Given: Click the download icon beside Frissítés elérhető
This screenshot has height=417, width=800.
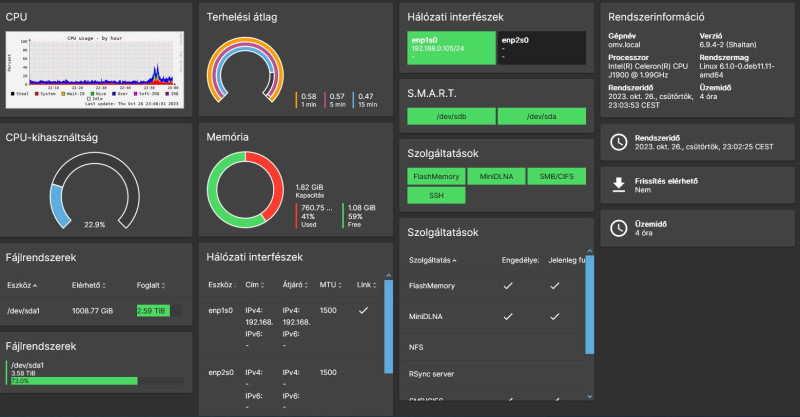Looking at the screenshot, I should [x=618, y=185].
